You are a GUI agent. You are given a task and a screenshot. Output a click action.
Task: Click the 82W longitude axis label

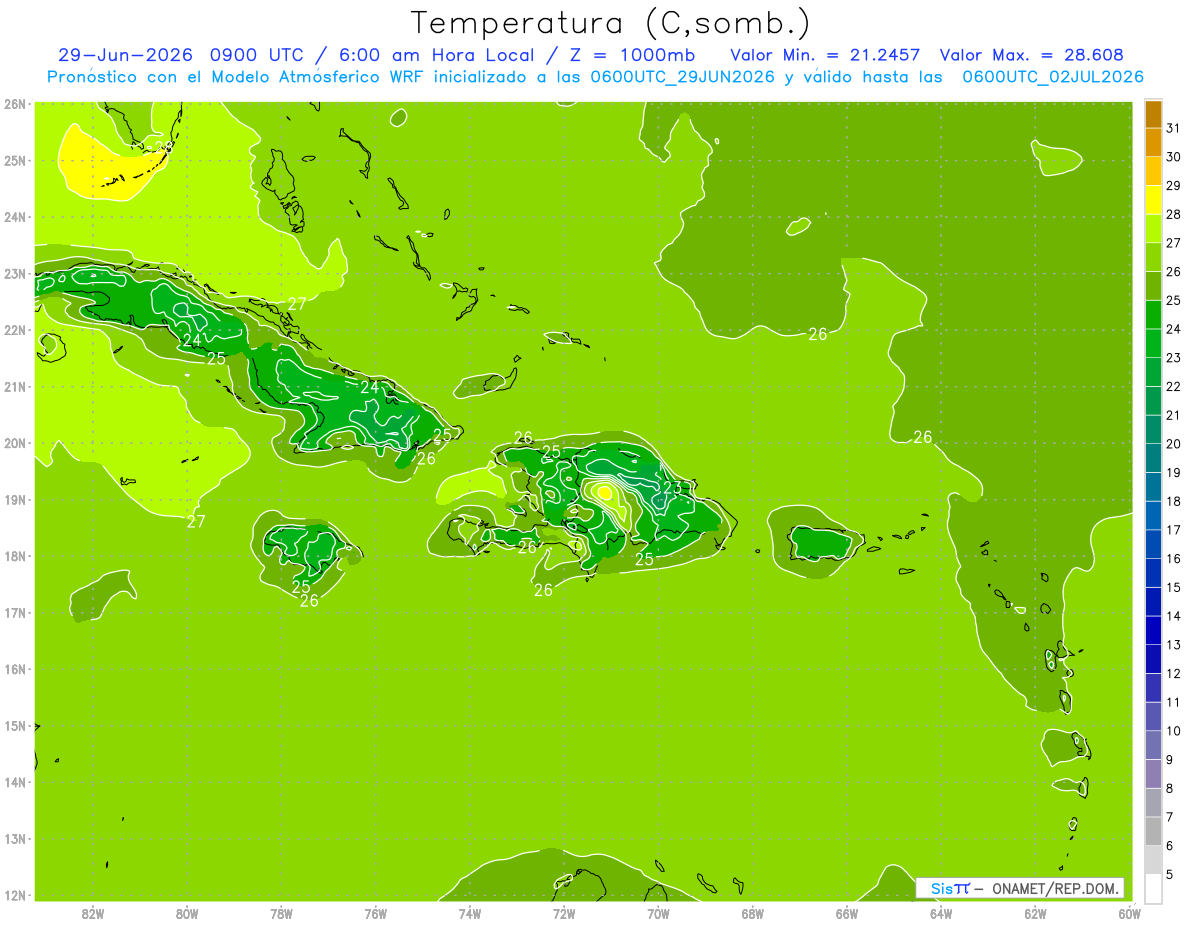coord(92,914)
